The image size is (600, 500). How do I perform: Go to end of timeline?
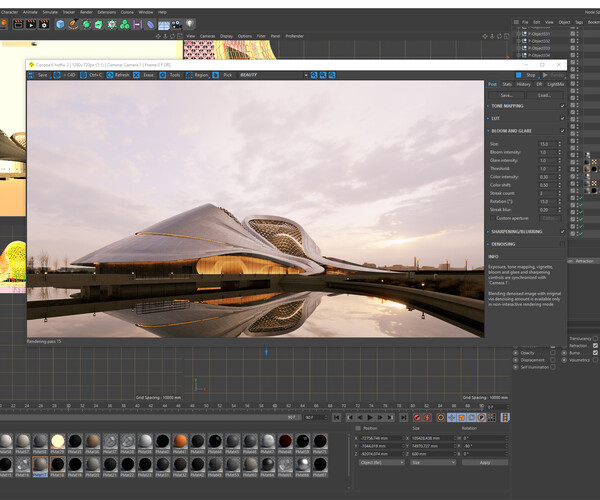tap(403, 417)
